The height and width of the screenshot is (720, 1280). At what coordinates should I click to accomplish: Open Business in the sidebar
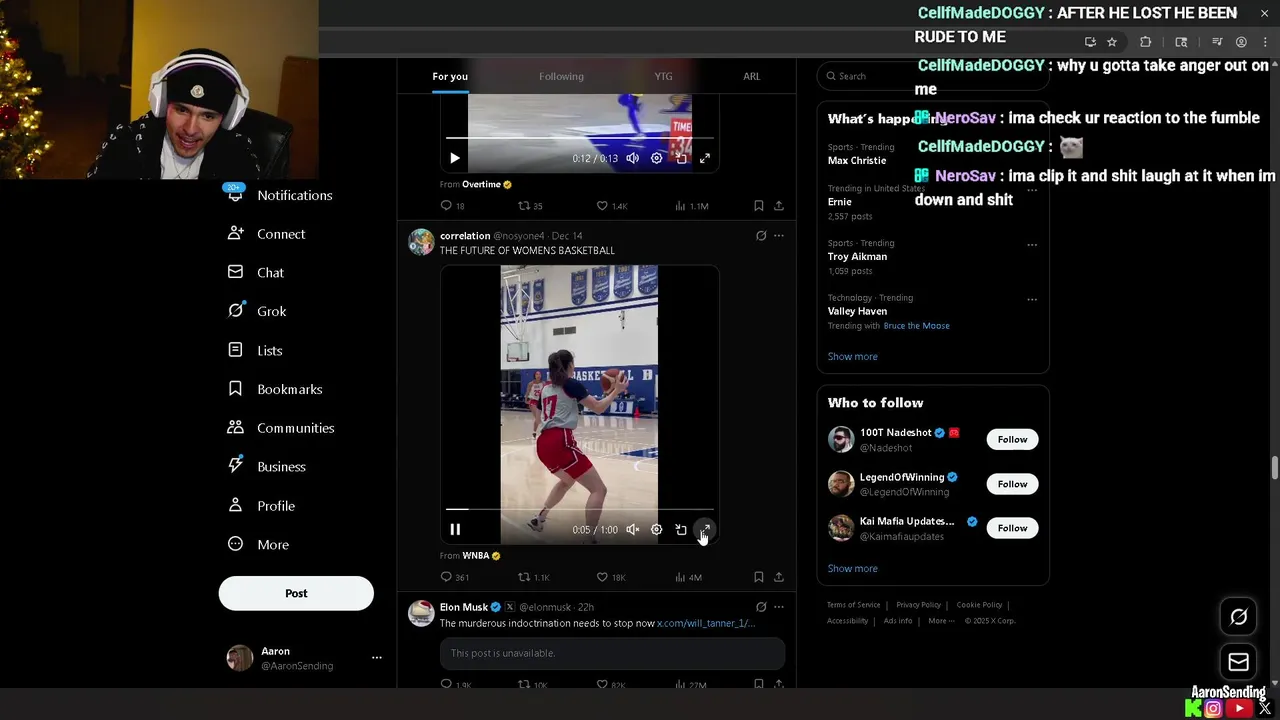pyautogui.click(x=267, y=467)
